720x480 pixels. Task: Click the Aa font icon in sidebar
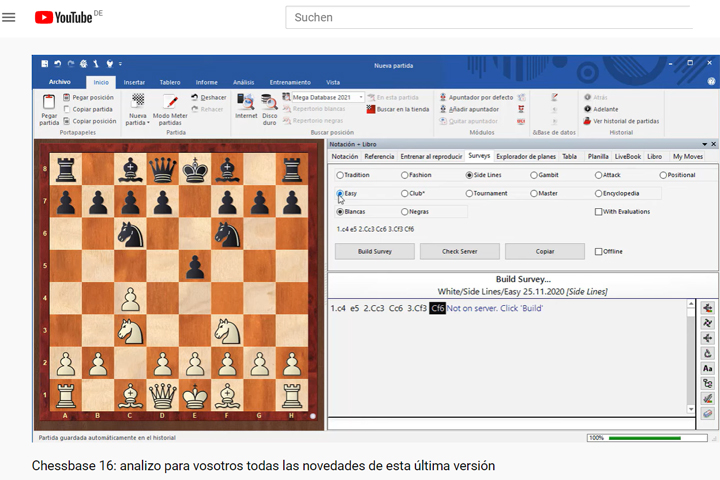pos(708,368)
